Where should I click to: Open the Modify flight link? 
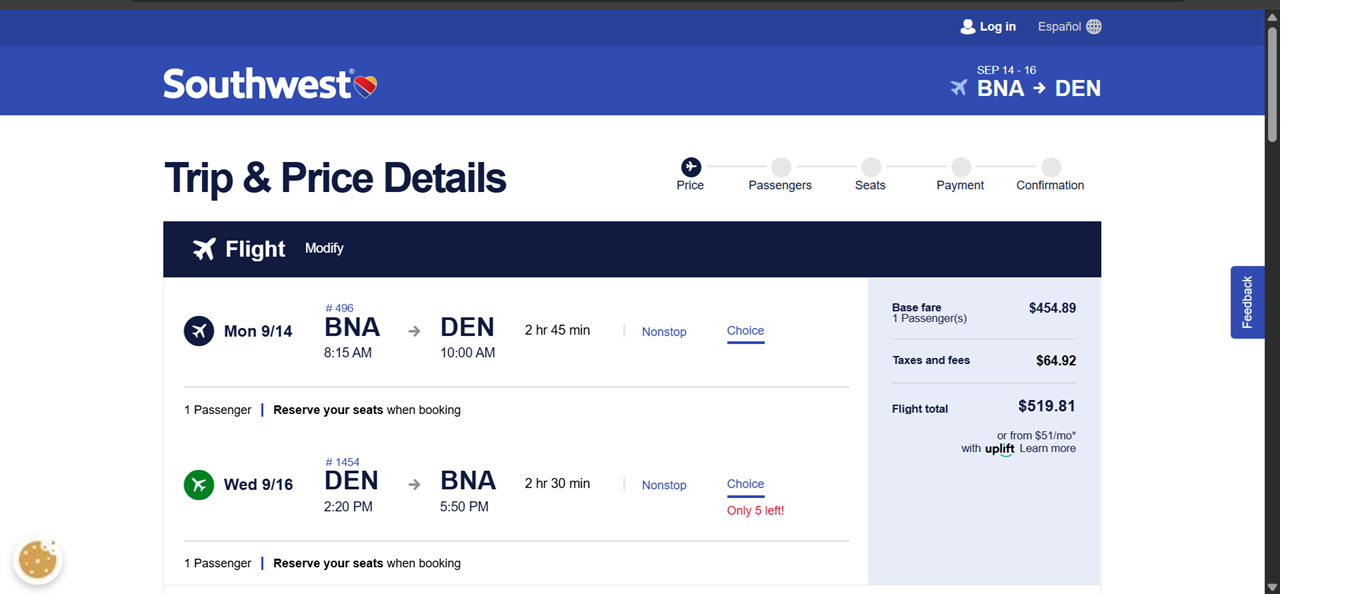coord(324,248)
